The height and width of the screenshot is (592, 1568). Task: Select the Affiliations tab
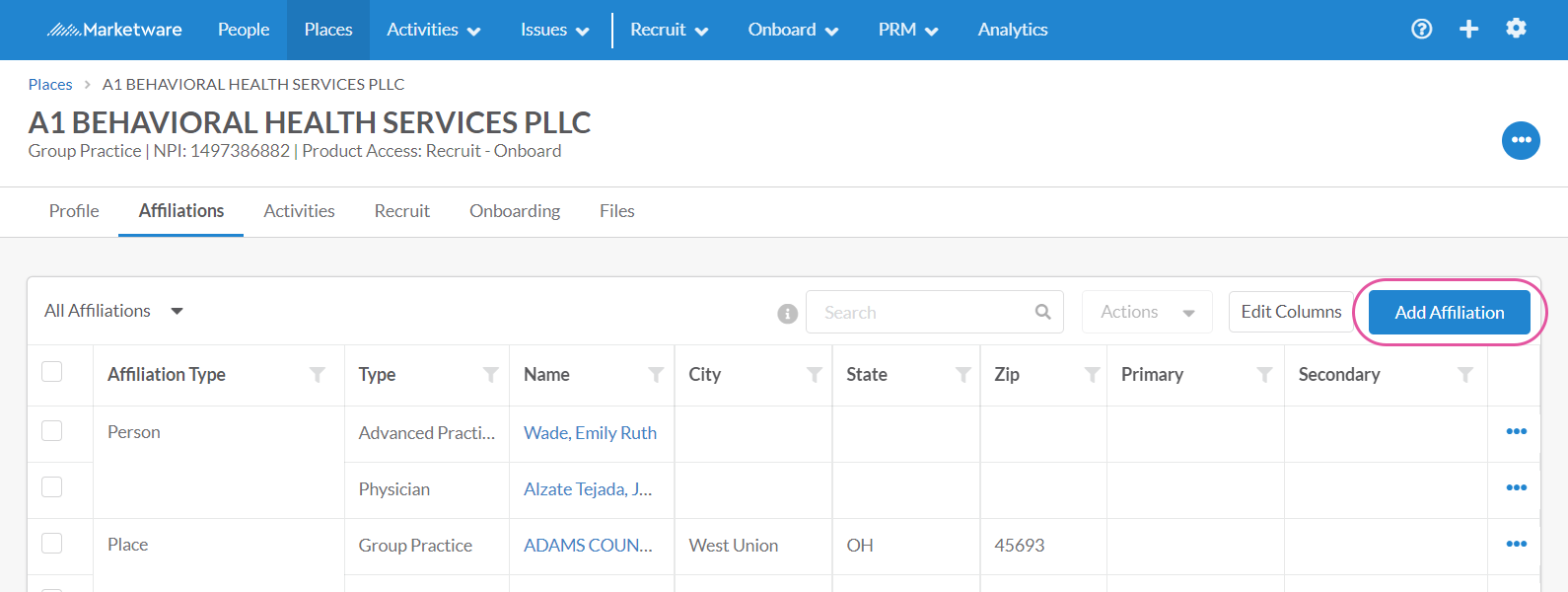point(181,211)
